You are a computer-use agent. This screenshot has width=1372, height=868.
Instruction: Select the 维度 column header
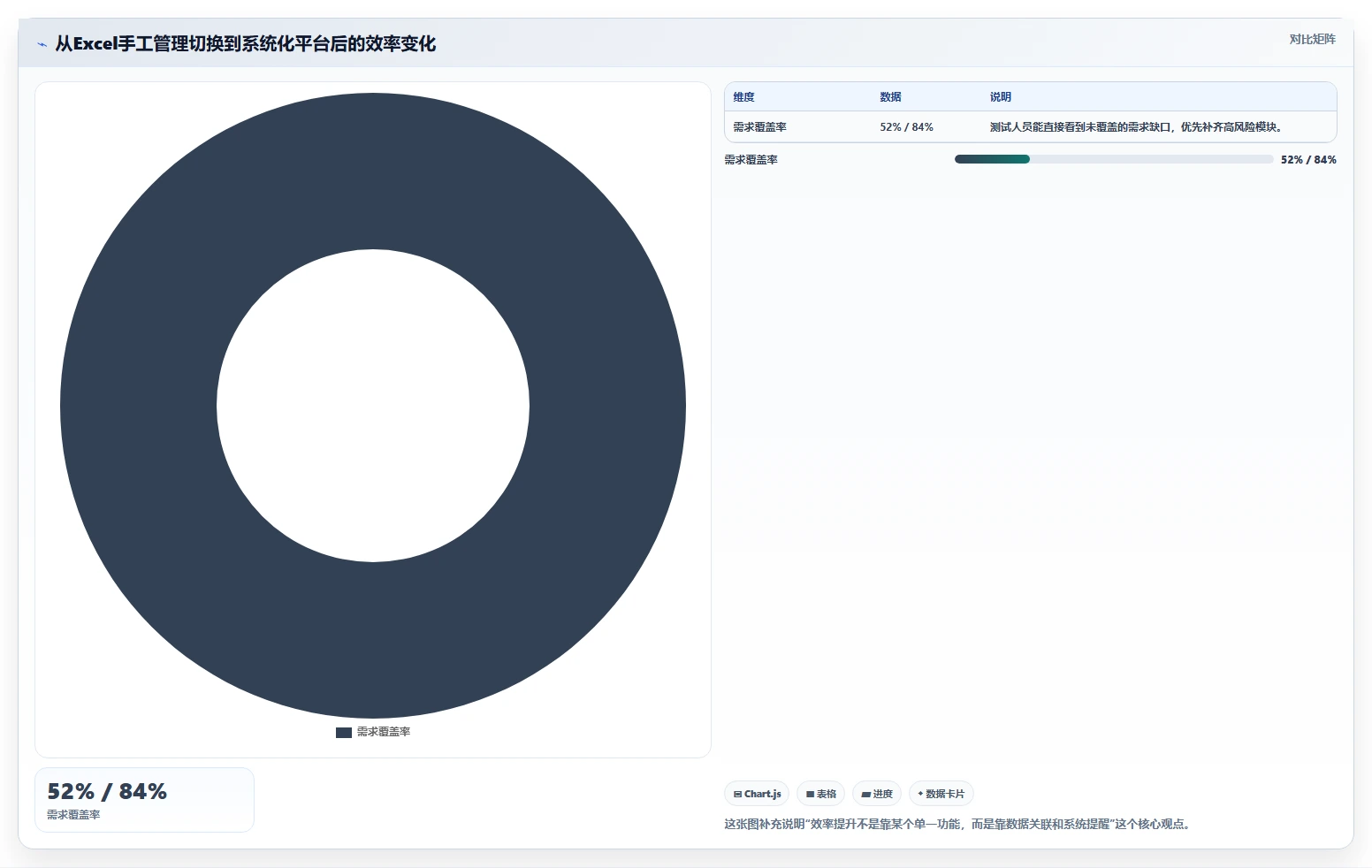click(743, 97)
